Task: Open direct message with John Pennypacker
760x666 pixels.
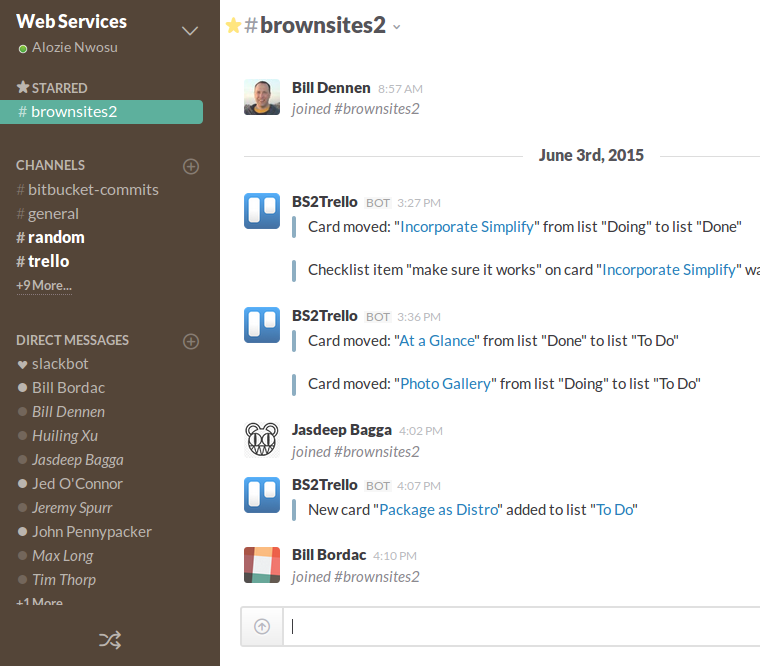Action: 92,532
